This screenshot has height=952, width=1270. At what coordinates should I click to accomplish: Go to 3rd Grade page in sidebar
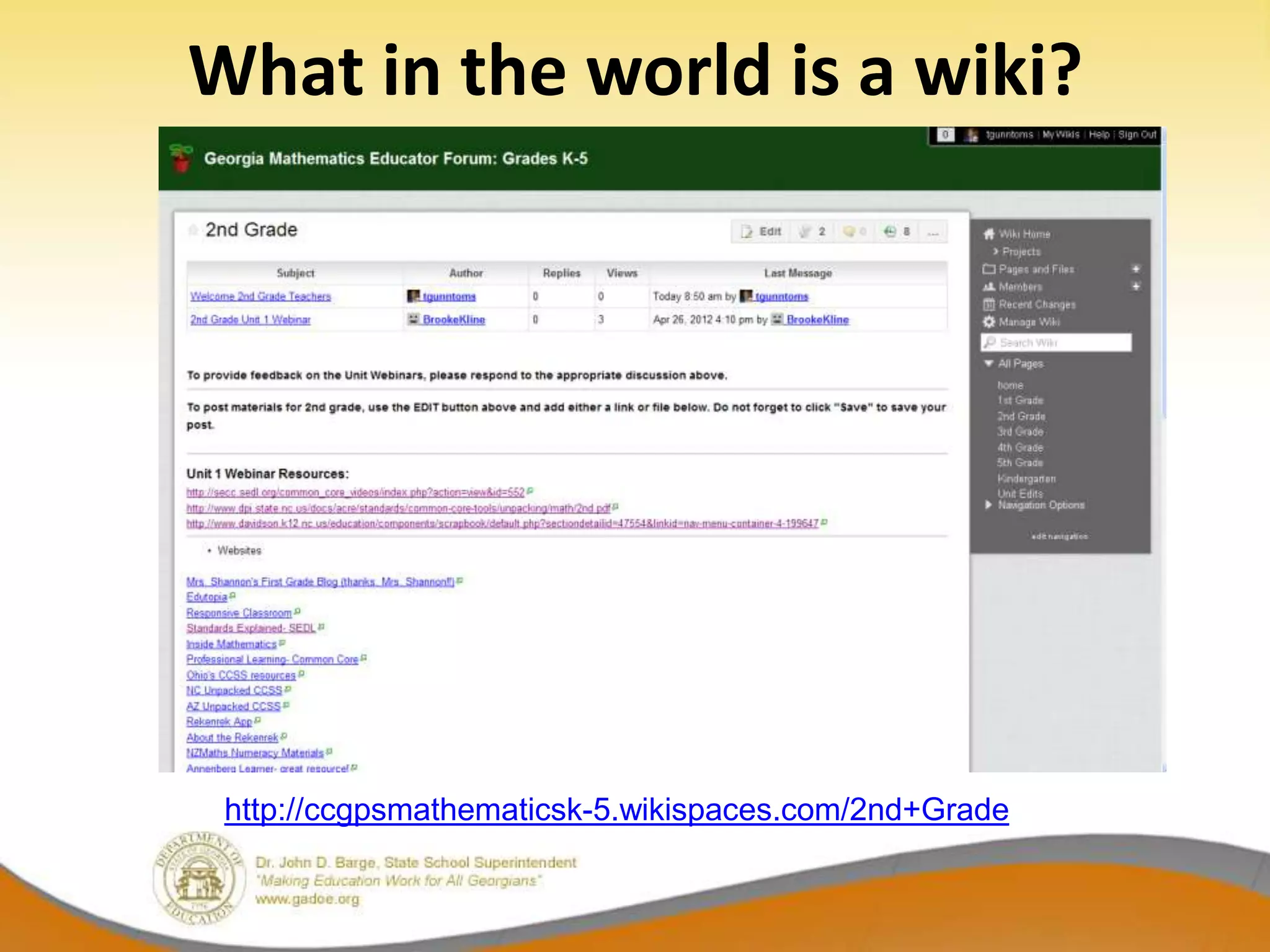[x=1020, y=431]
